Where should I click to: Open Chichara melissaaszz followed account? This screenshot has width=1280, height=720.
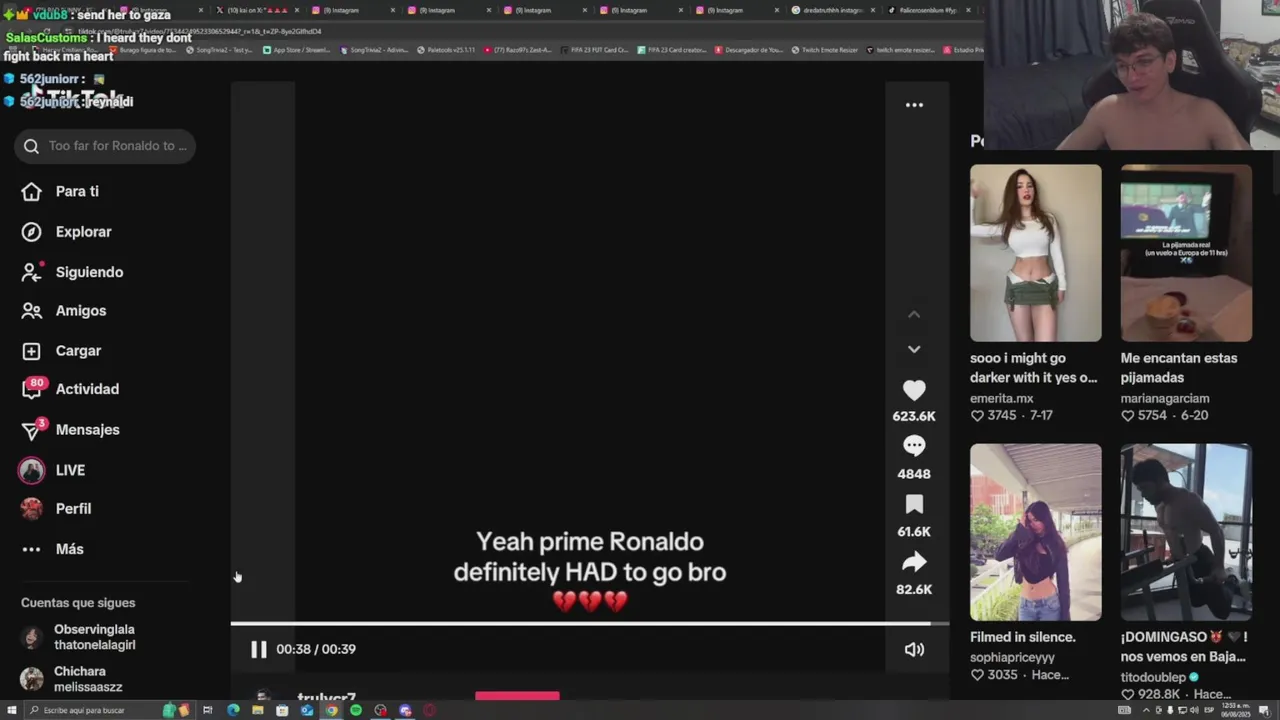(x=72, y=679)
